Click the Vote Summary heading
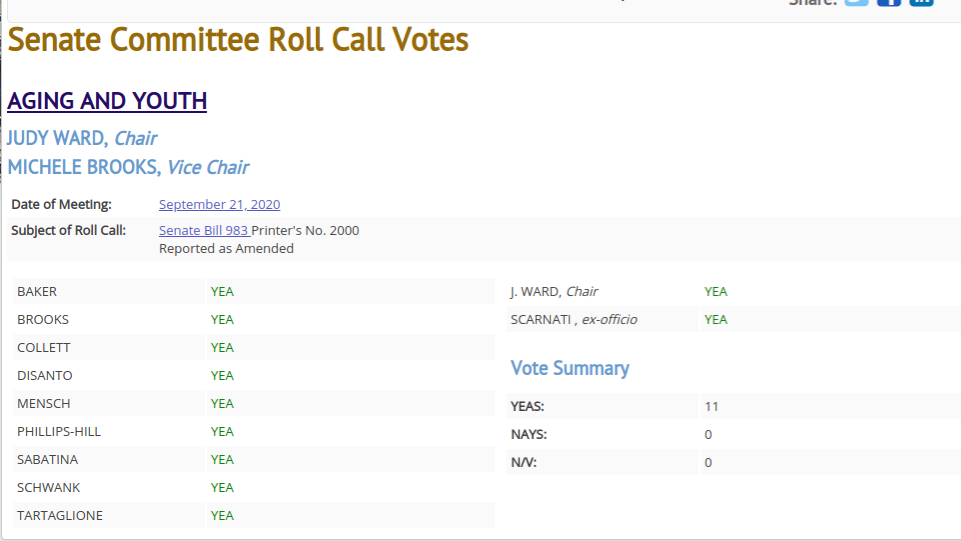 pyautogui.click(x=570, y=368)
